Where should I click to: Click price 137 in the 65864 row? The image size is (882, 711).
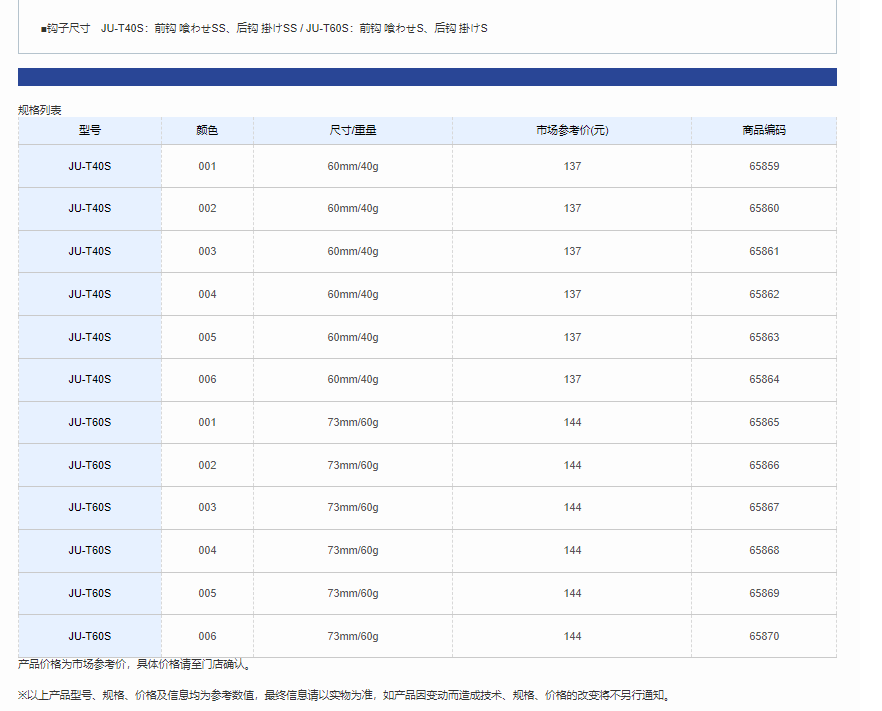click(x=572, y=380)
